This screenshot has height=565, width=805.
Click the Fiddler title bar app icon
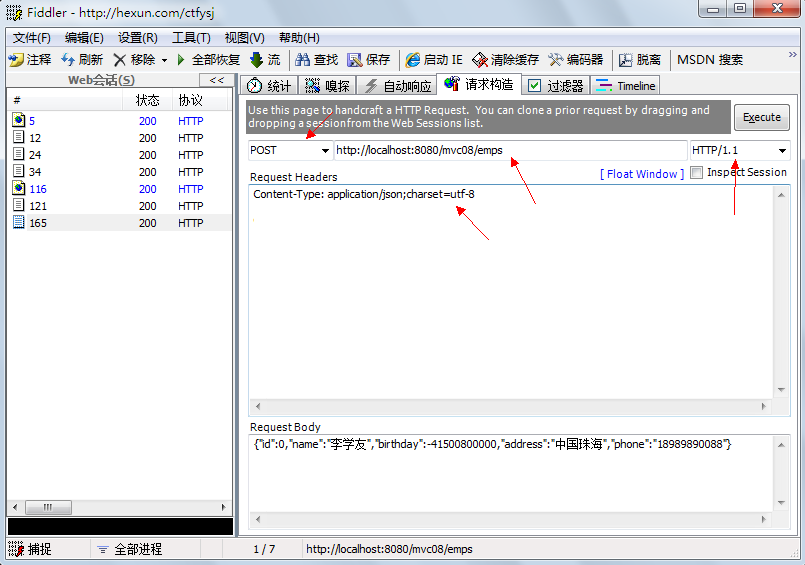pyautogui.click(x=14, y=12)
